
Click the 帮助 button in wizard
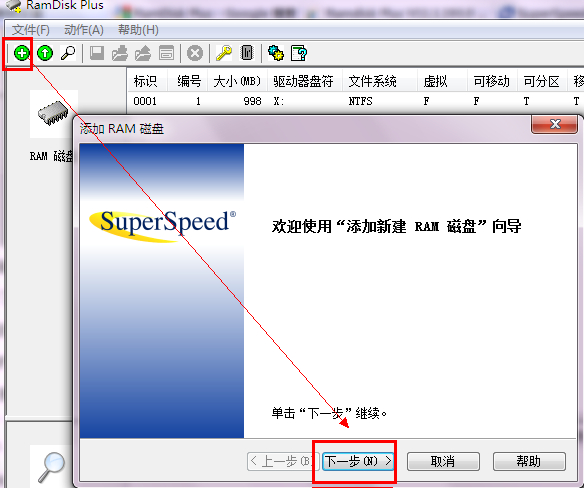click(529, 462)
